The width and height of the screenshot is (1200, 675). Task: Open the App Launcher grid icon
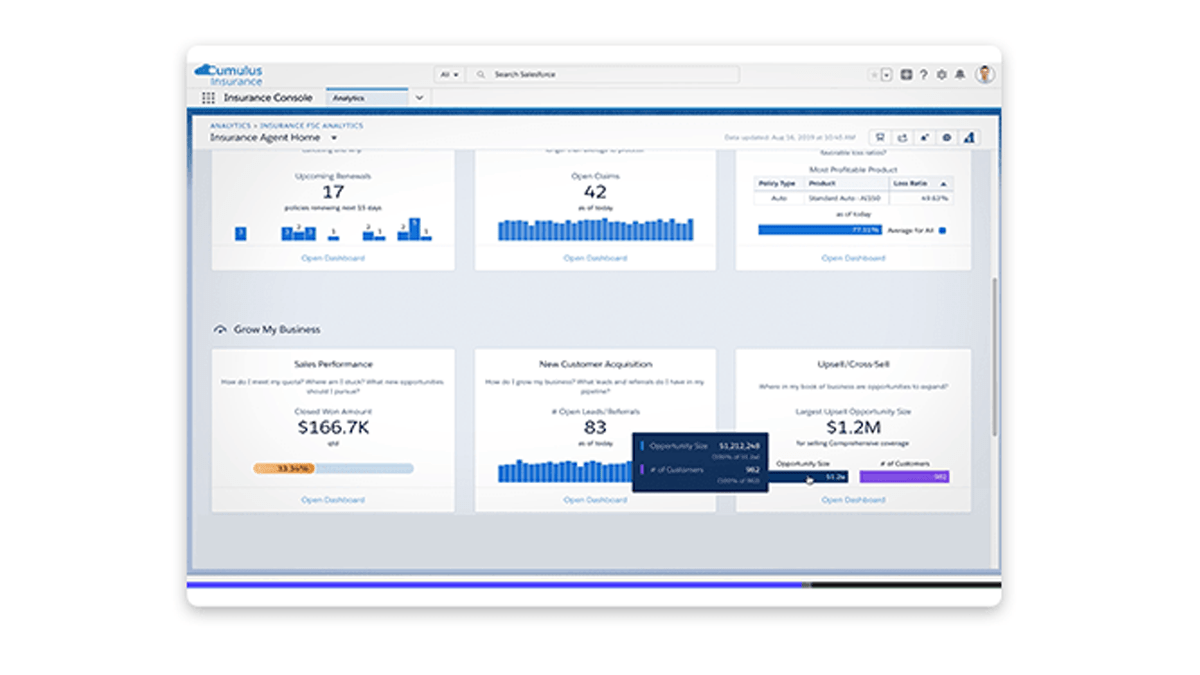pyautogui.click(x=208, y=98)
